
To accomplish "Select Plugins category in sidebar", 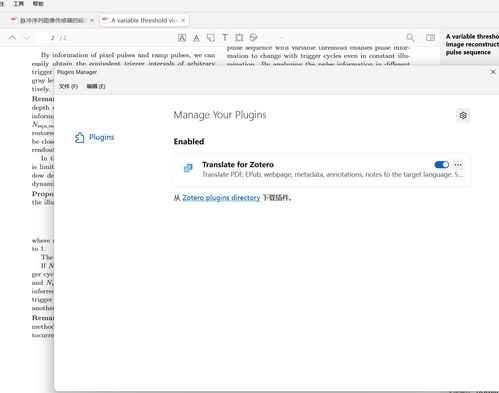I will coord(94,137).
